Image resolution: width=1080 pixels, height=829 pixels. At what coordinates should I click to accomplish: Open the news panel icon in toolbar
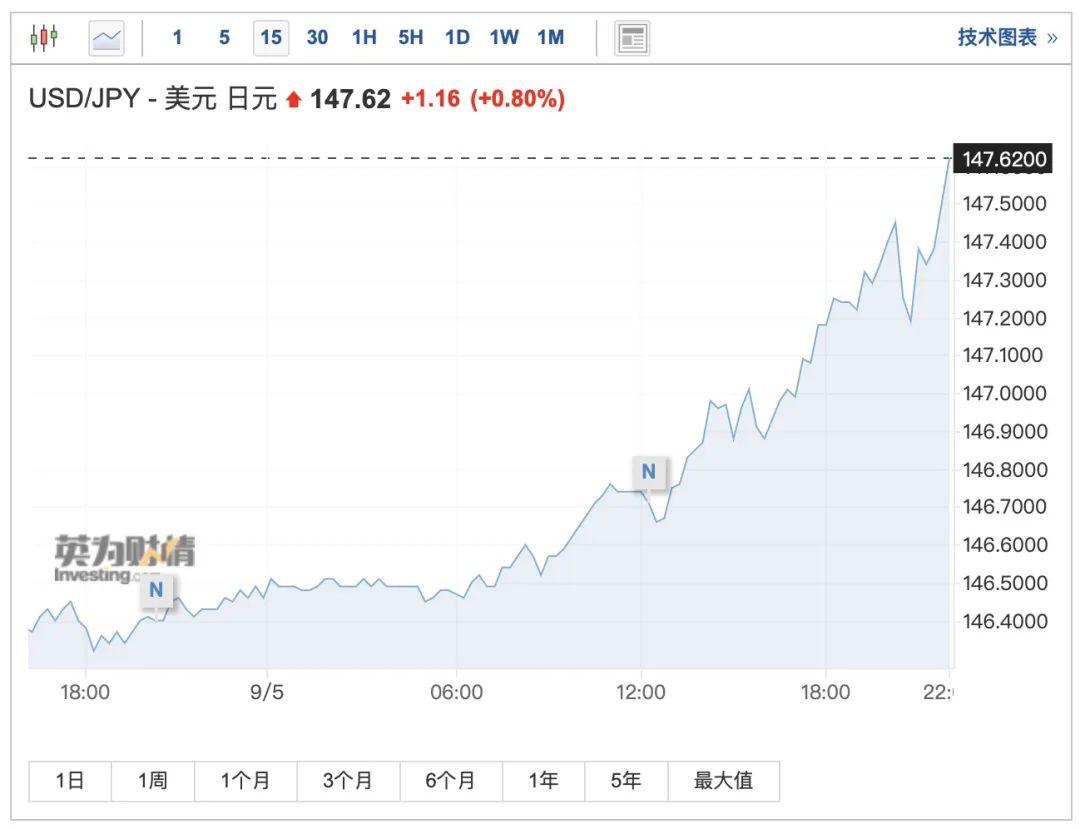click(x=632, y=39)
